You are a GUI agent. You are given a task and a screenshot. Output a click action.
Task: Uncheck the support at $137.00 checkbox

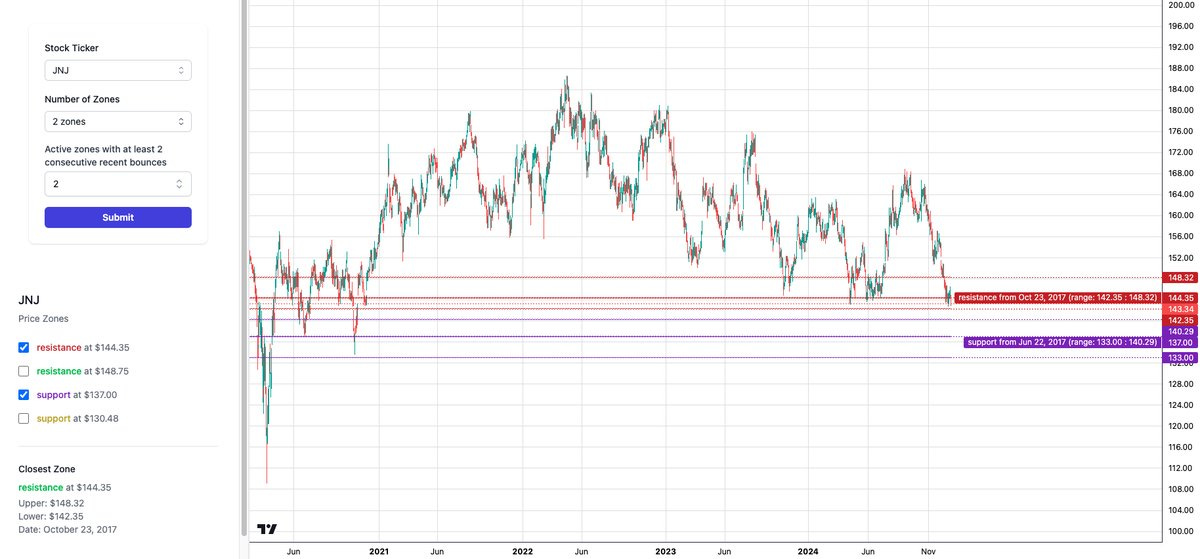click(x=24, y=395)
